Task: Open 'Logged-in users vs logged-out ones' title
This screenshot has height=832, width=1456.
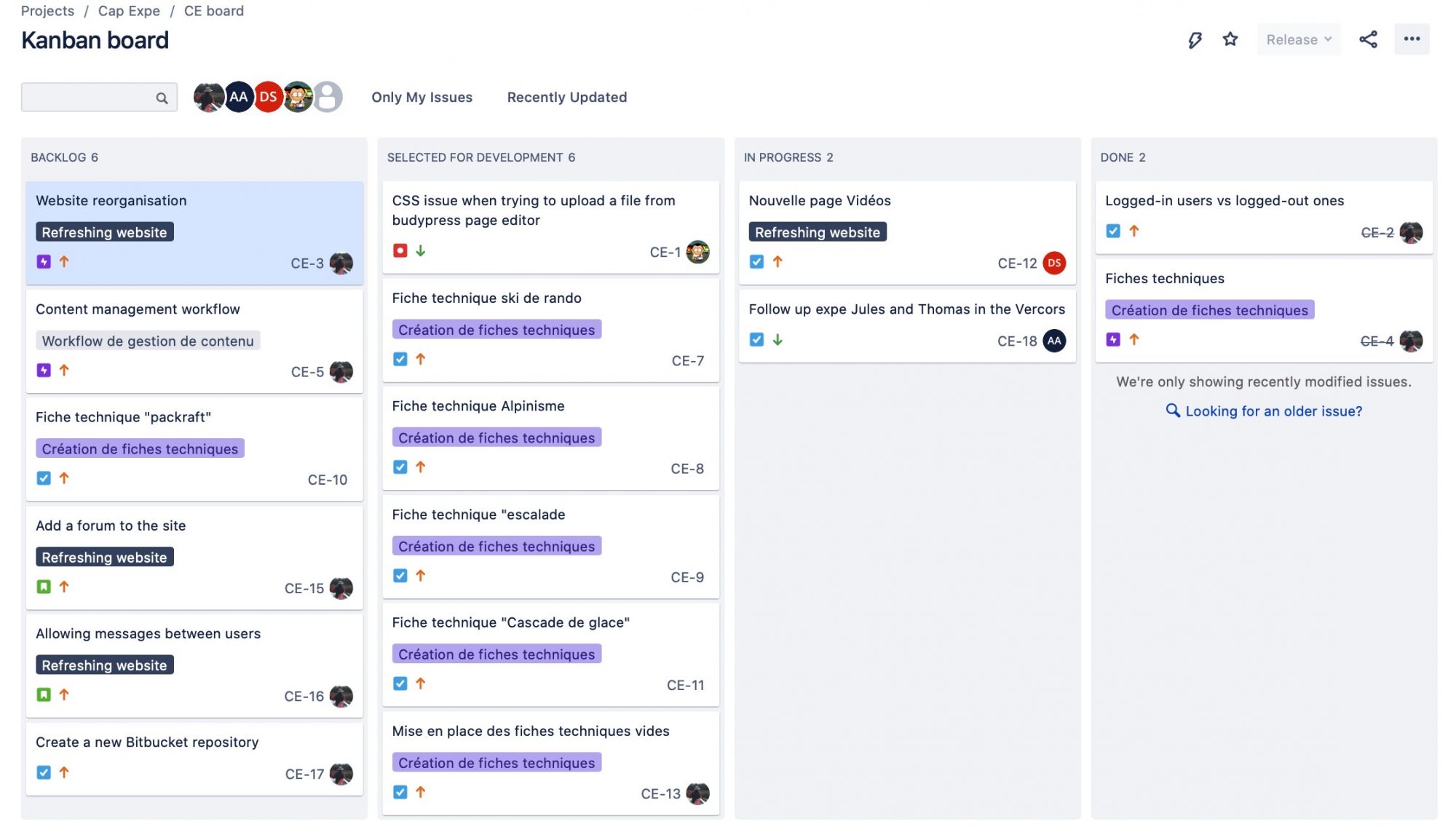Action: tap(1224, 200)
